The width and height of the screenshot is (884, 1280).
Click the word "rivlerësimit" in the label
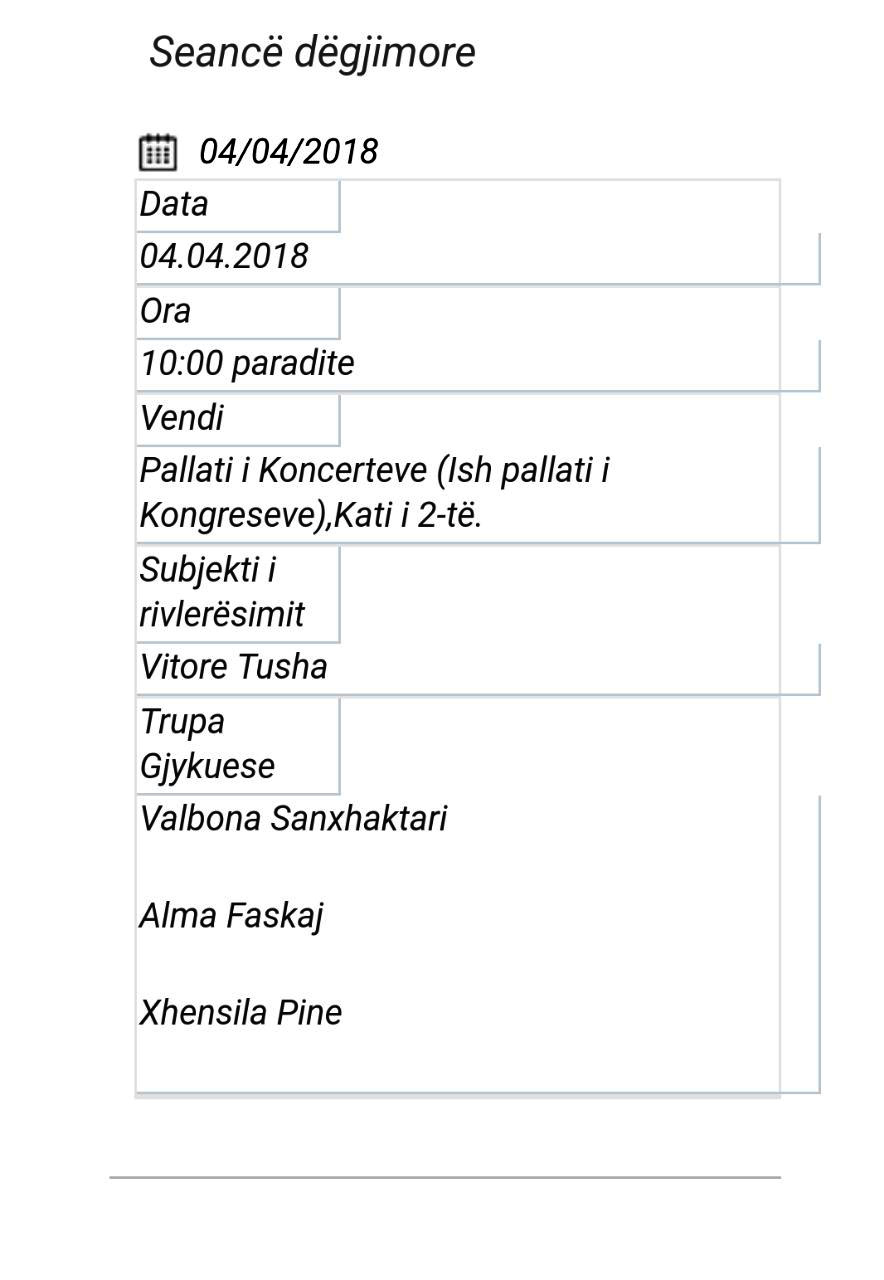pos(221,615)
